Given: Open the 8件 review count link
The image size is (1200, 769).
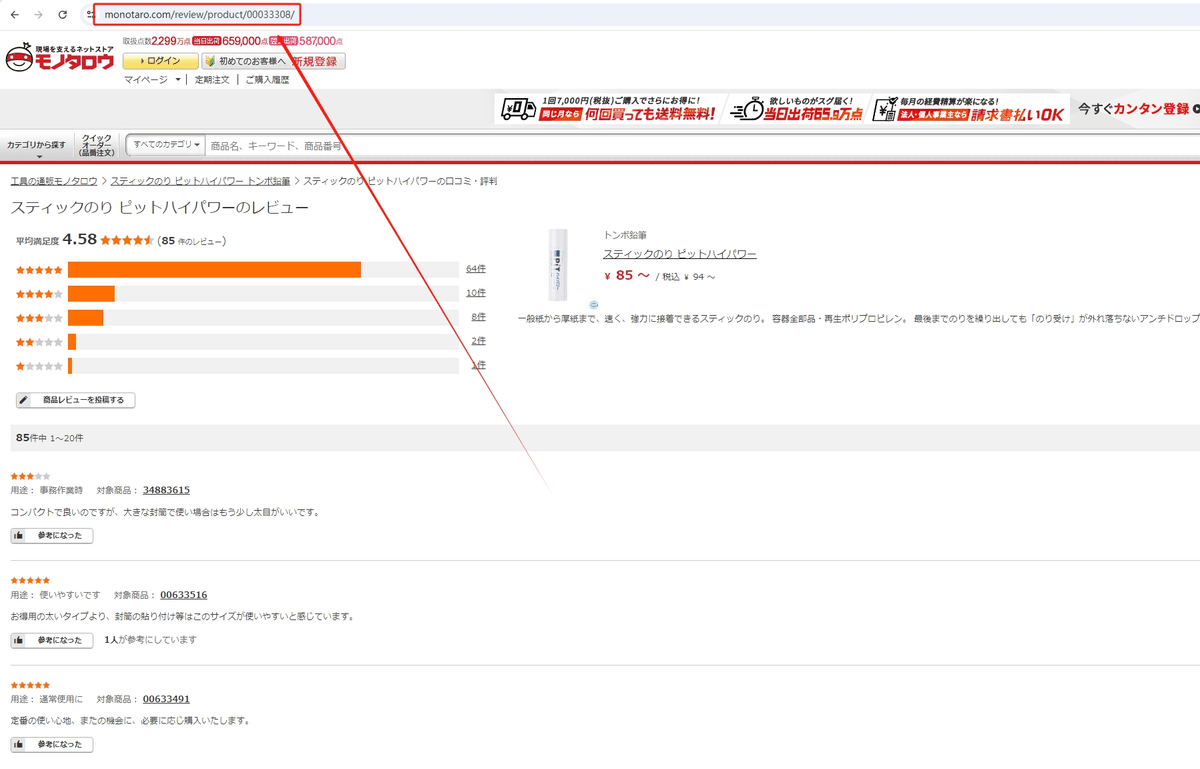Looking at the screenshot, I should [478, 317].
